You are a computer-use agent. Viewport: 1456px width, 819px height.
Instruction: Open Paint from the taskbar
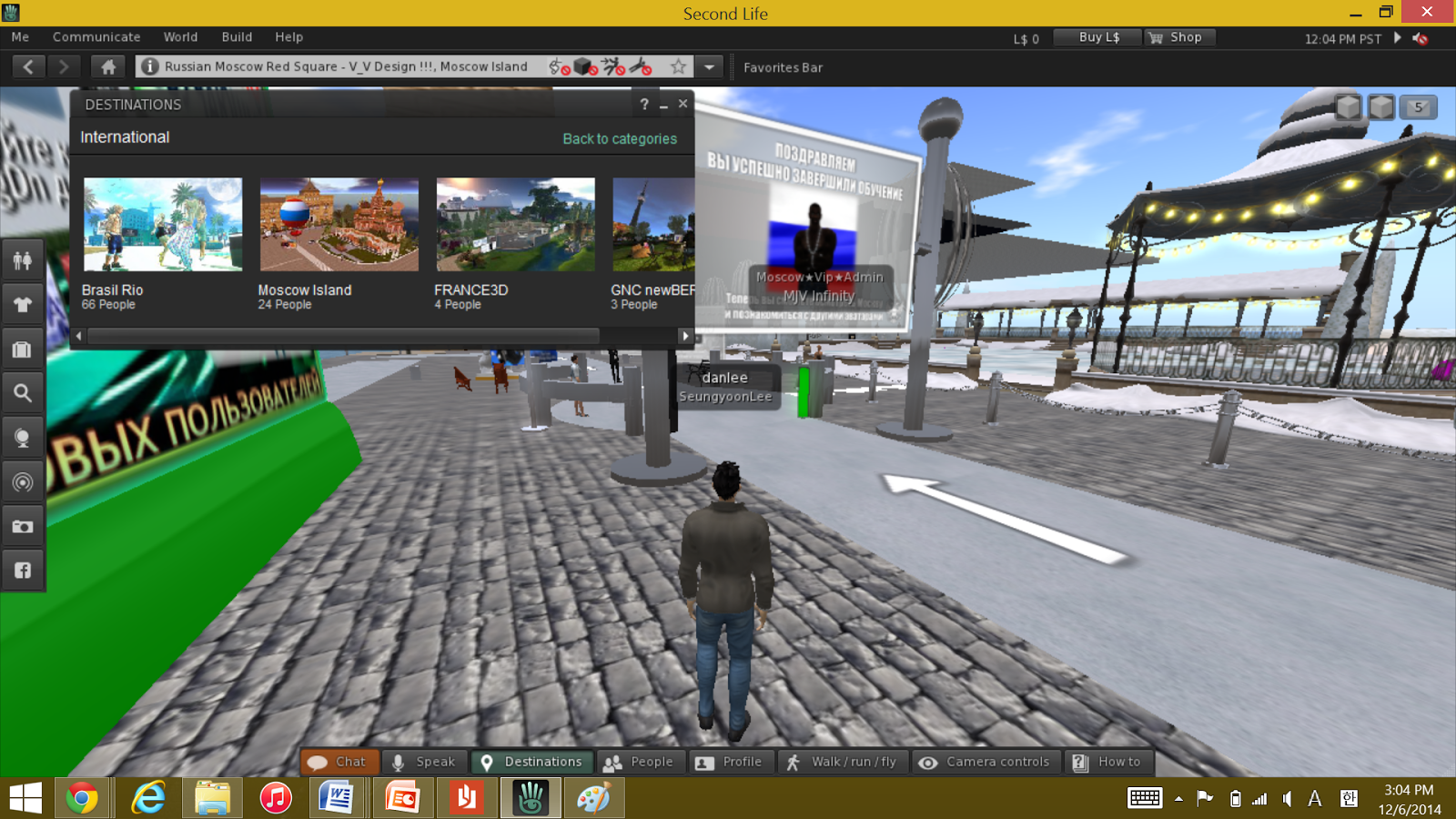point(593,798)
